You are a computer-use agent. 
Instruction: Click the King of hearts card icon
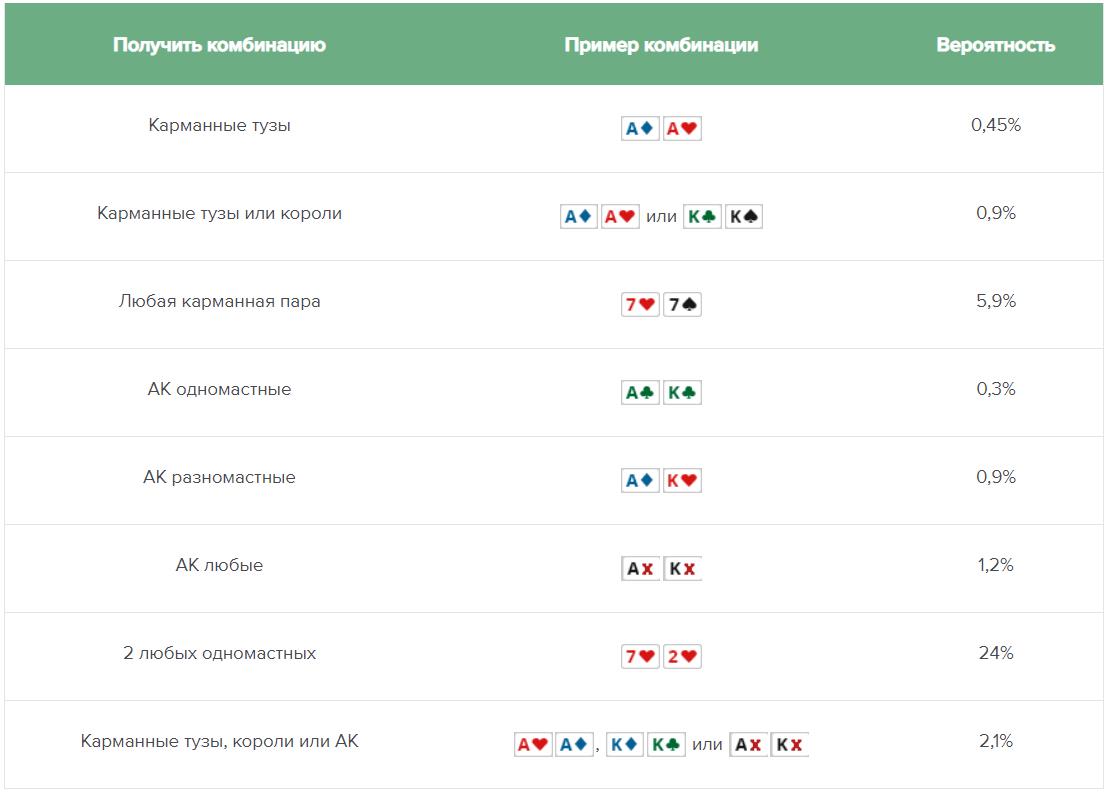[682, 481]
